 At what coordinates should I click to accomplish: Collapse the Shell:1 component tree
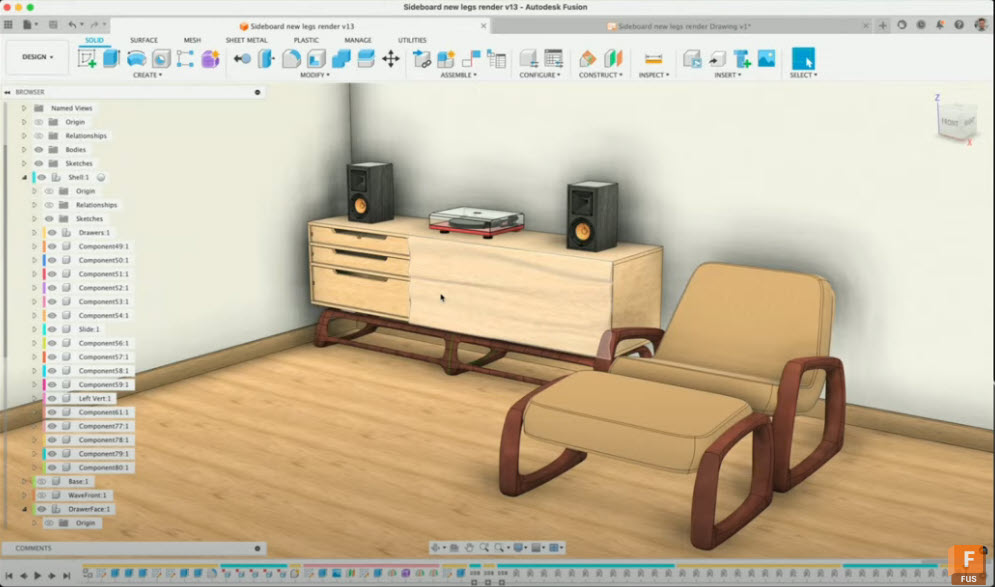[23, 177]
